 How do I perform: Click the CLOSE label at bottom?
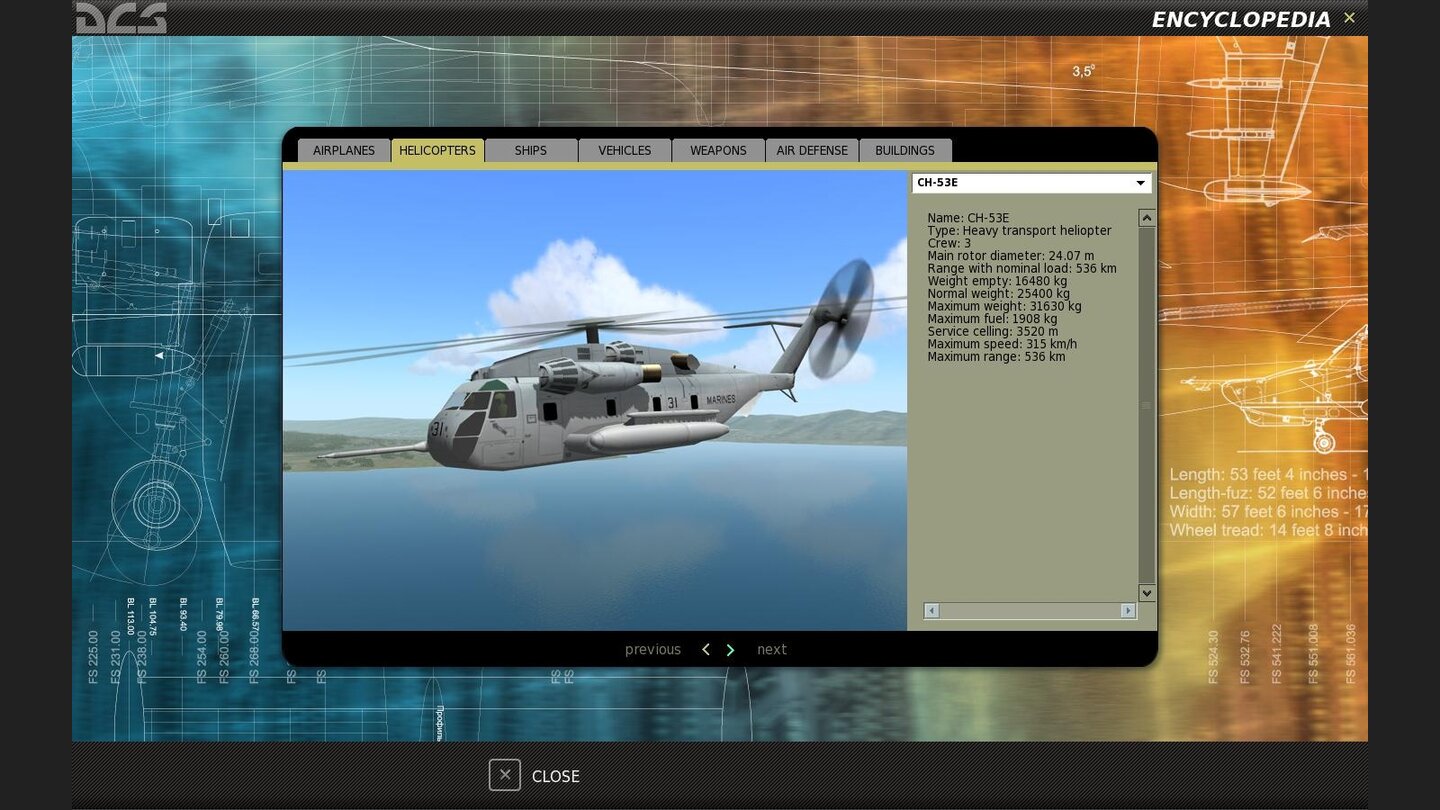[x=555, y=777]
